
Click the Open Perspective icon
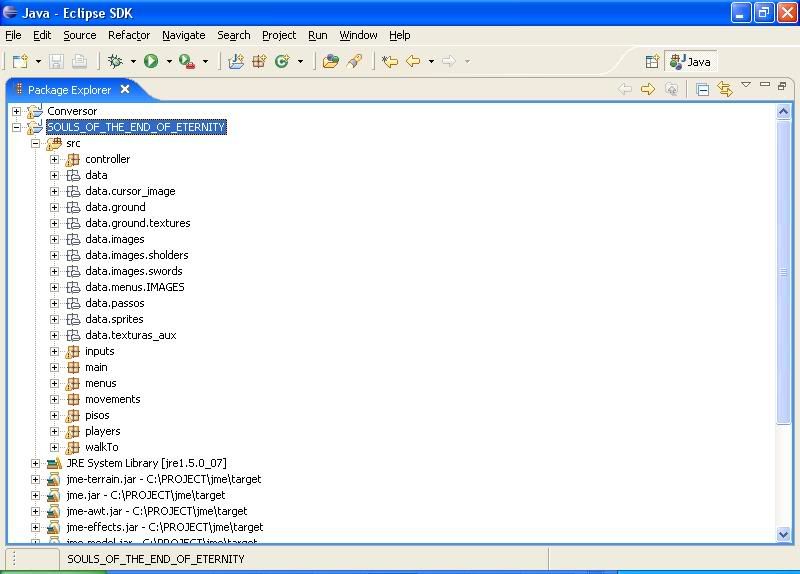pos(652,62)
